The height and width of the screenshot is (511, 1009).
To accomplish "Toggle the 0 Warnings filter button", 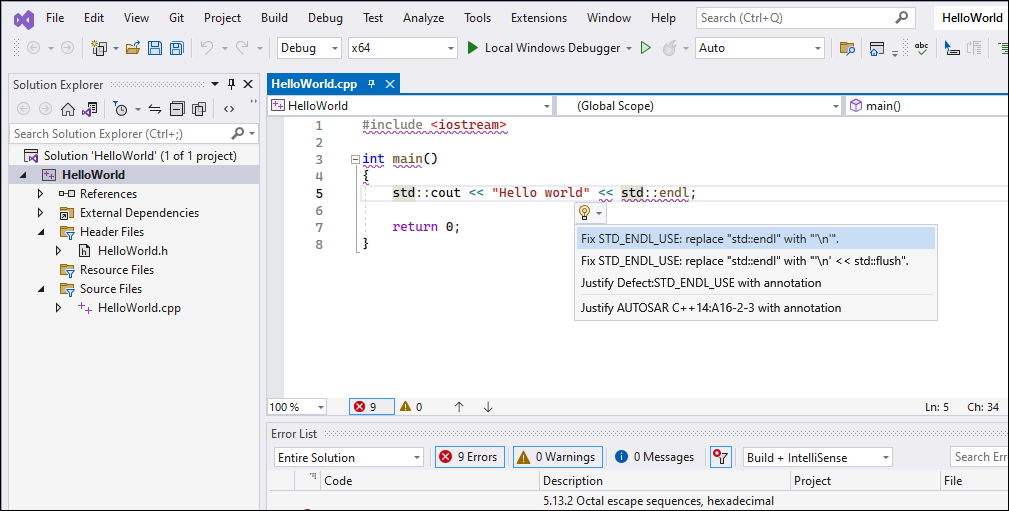I will [557, 457].
